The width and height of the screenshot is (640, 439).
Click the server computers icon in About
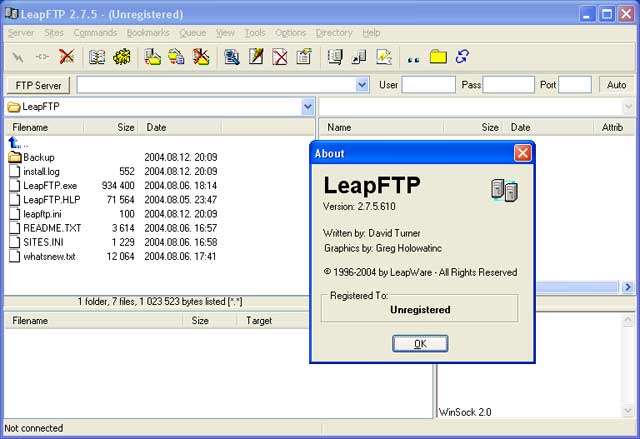point(504,190)
